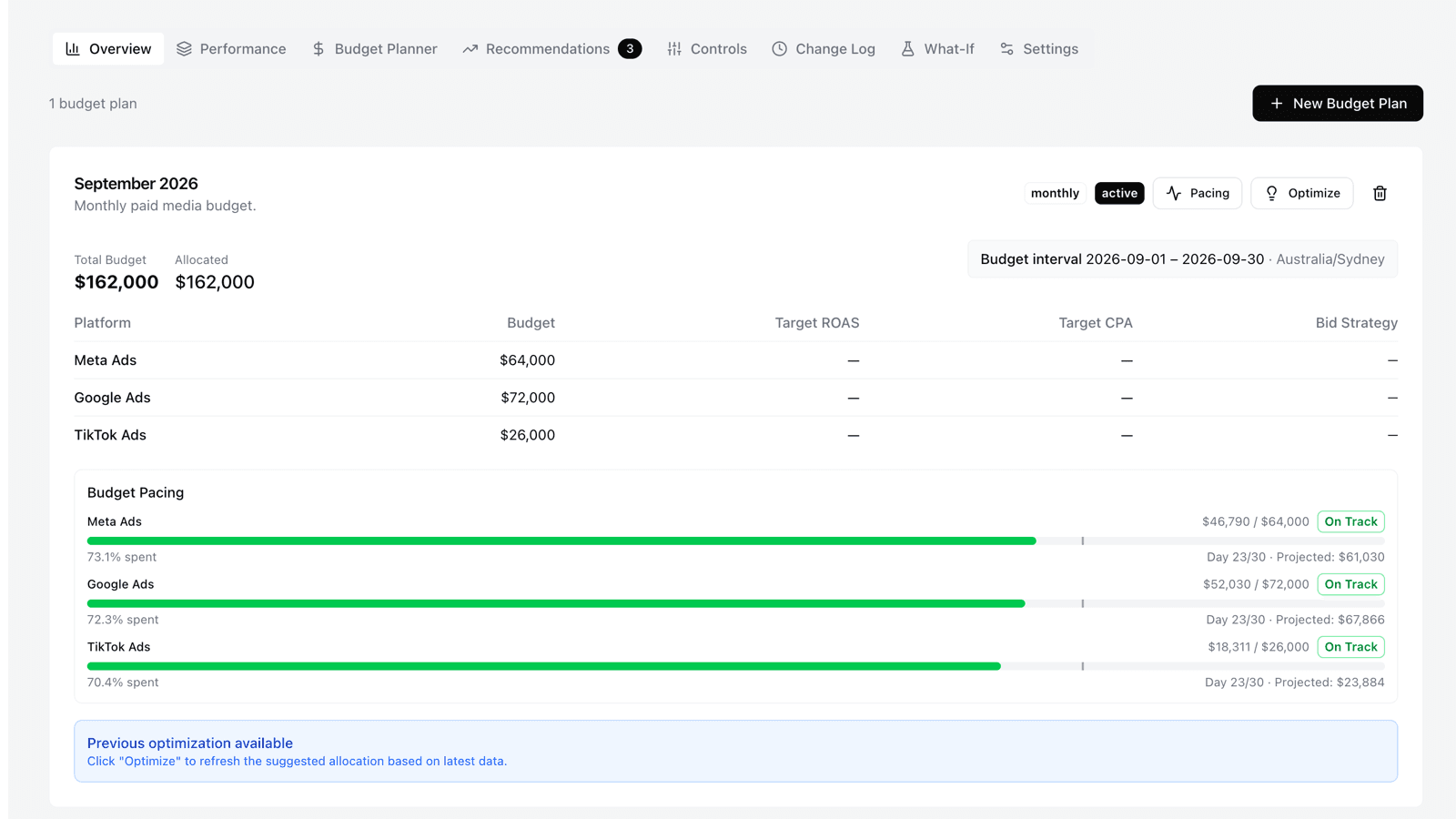
Task: Click the Total Budget $162,000 value
Action: 116,282
